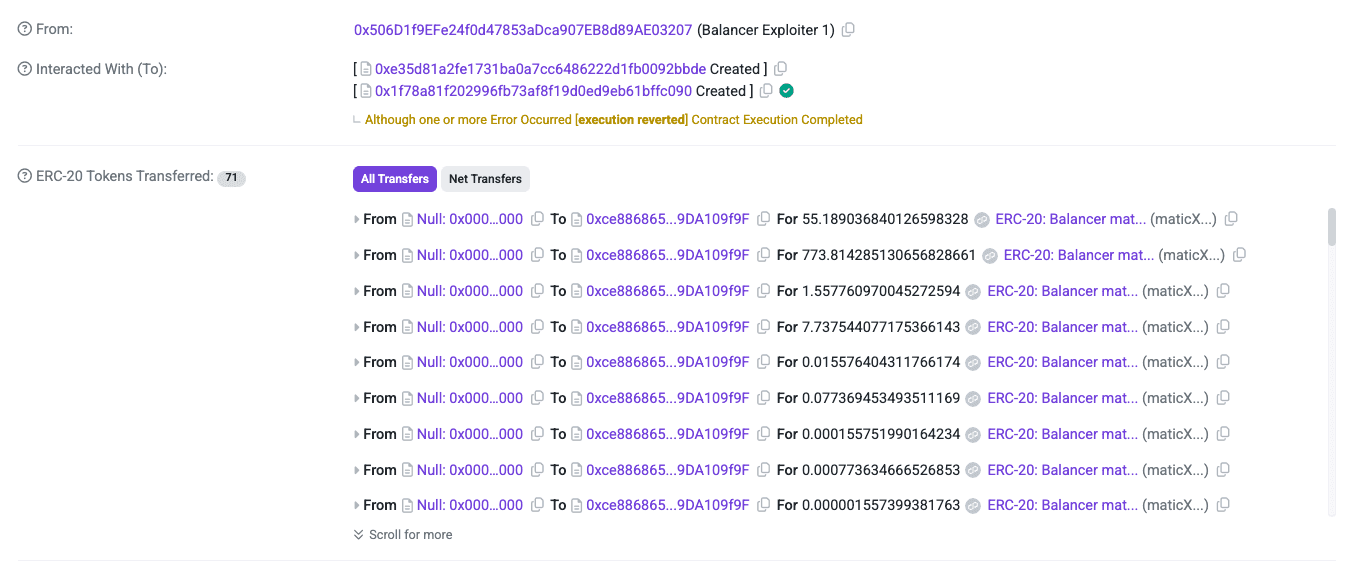The width and height of the screenshot is (1353, 579).
Task: Expand the last visible transfer row
Action: pyautogui.click(x=358, y=505)
